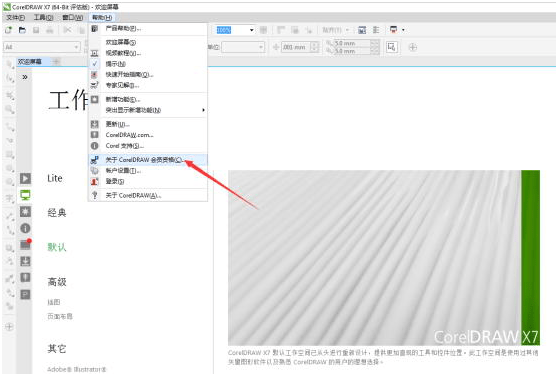The image size is (558, 376).
Task: Click the Print icon in the toolbar
Action: [50, 30]
